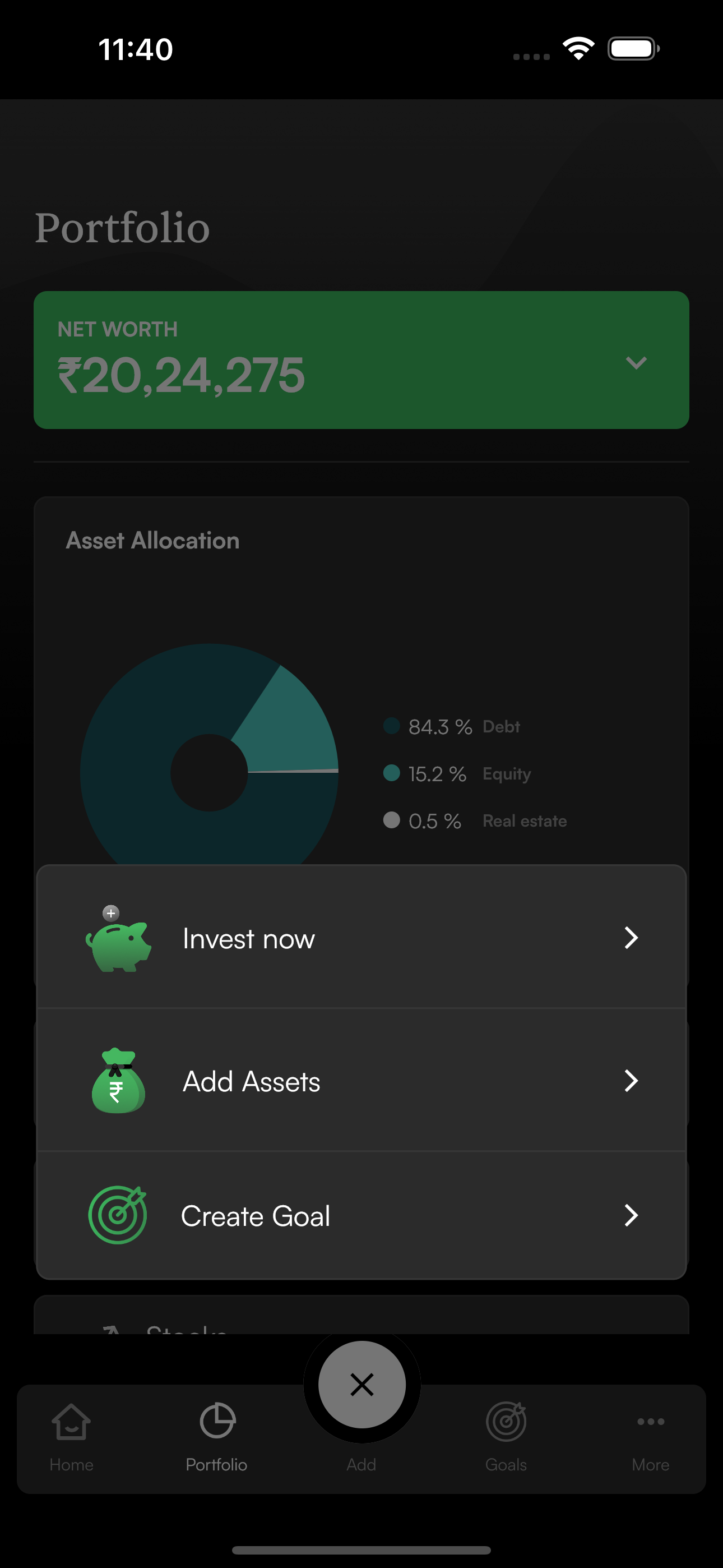
Task: Open Add Assets arrow chevron
Action: click(x=631, y=1081)
